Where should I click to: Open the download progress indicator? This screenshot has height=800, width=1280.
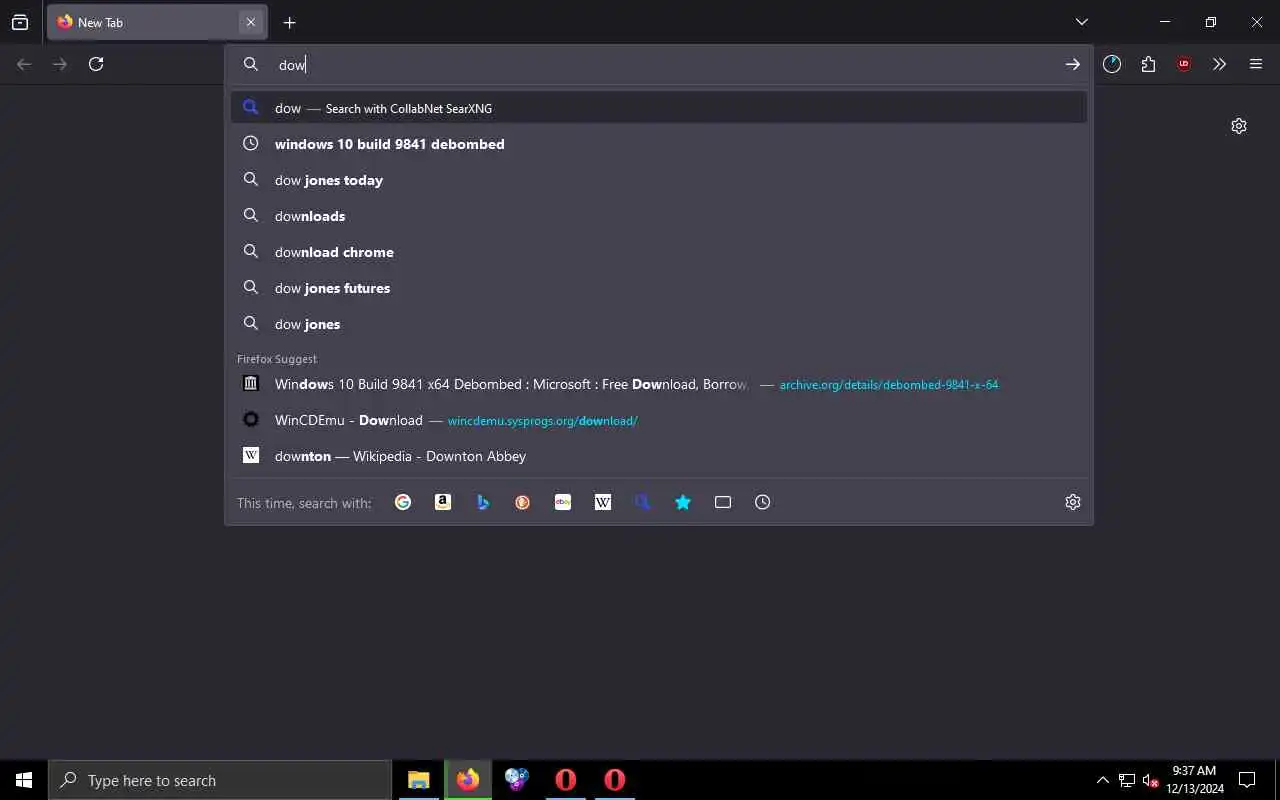tap(1112, 64)
